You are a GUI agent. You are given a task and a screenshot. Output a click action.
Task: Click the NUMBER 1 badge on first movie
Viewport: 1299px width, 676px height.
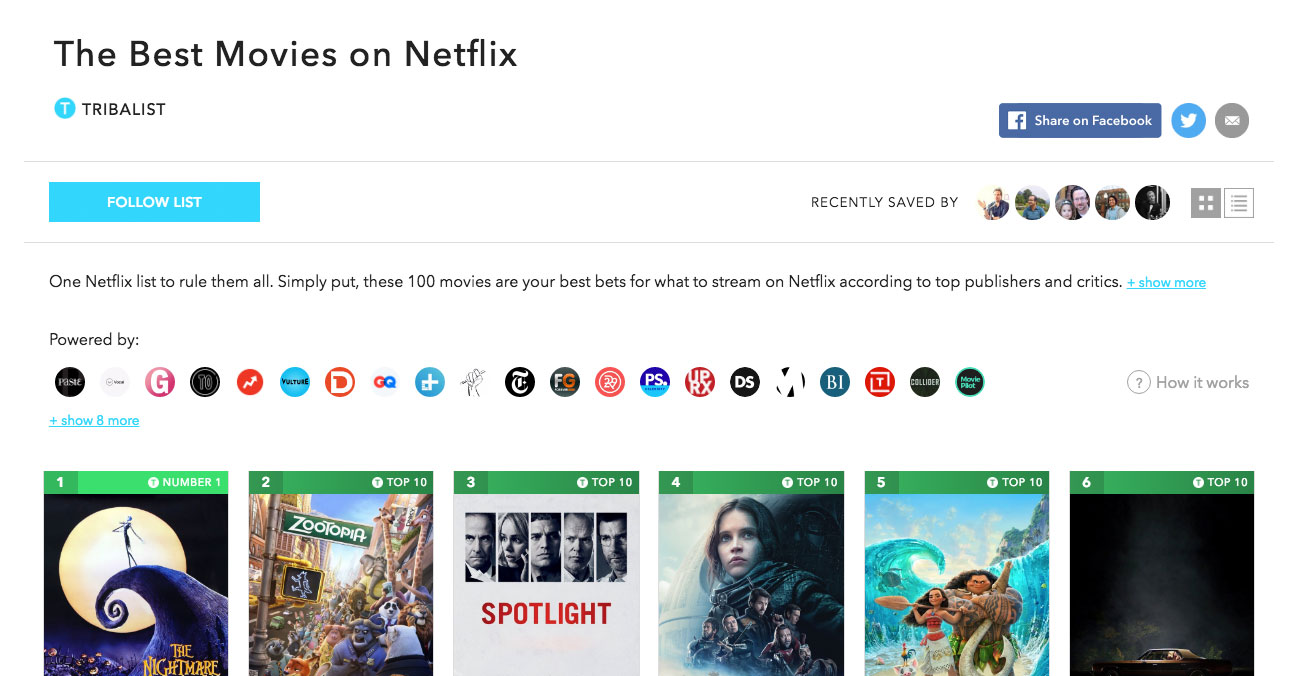[185, 482]
